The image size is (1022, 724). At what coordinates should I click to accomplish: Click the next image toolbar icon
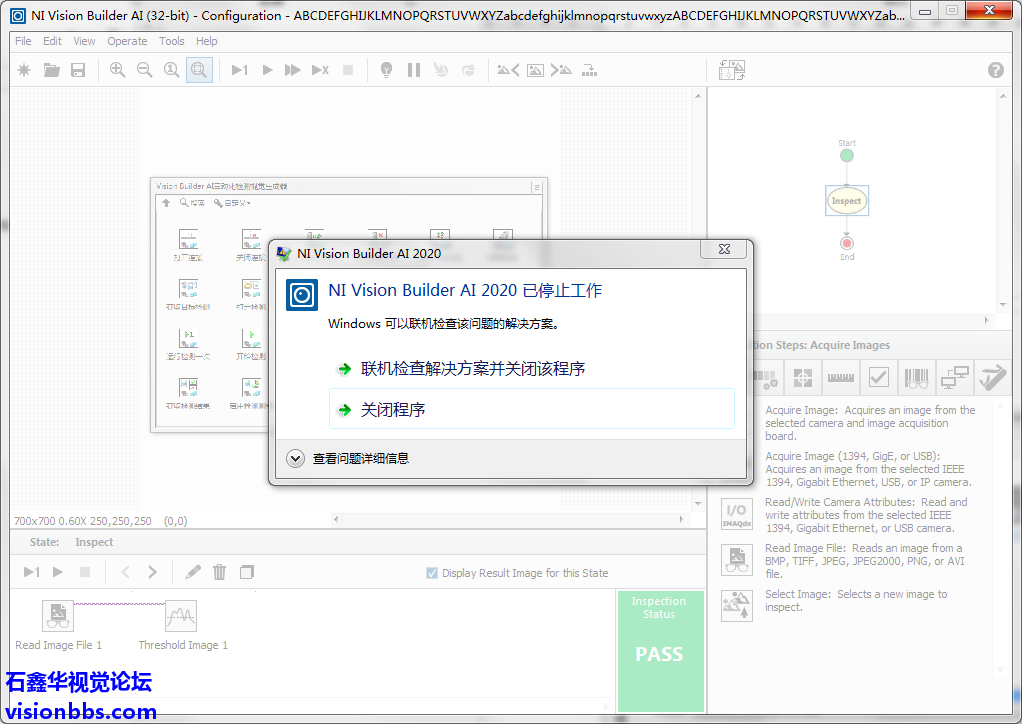tap(561, 70)
